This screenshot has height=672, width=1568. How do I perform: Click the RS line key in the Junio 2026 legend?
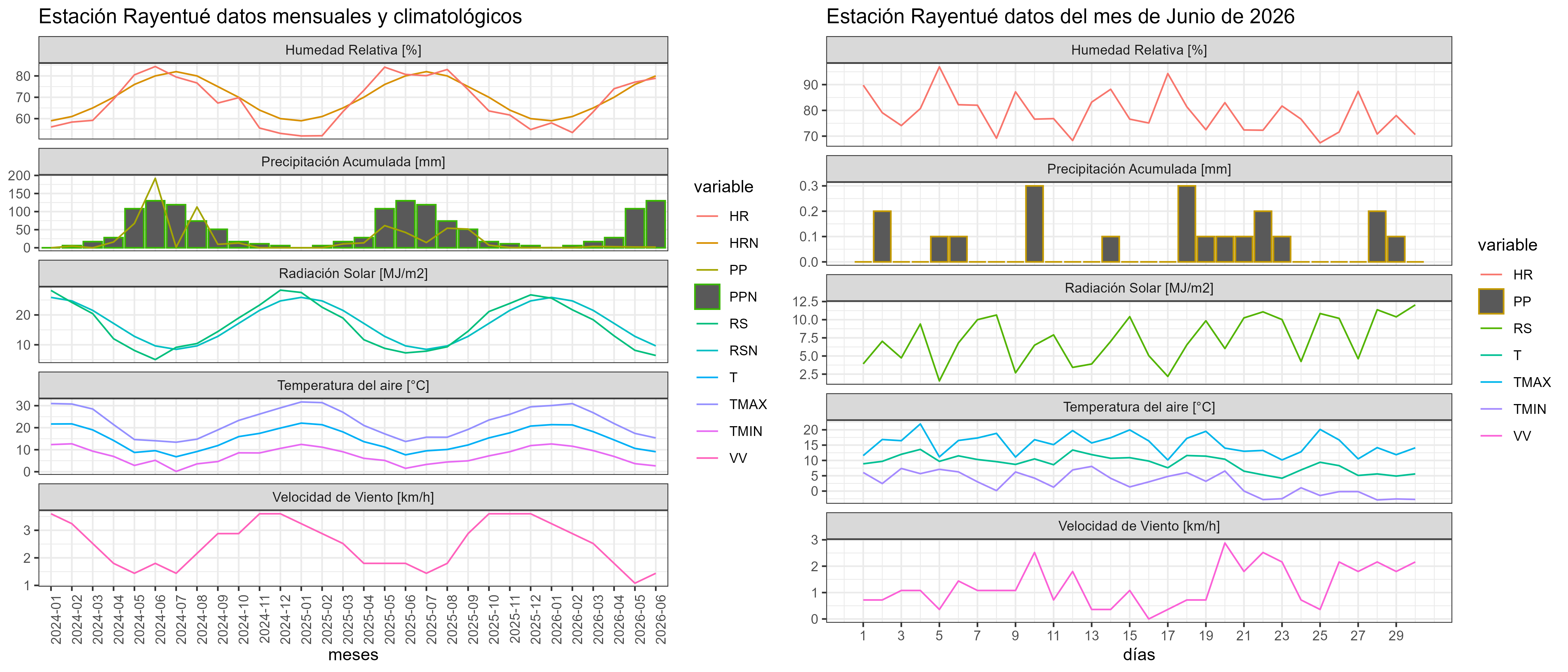pyautogui.click(x=1491, y=328)
